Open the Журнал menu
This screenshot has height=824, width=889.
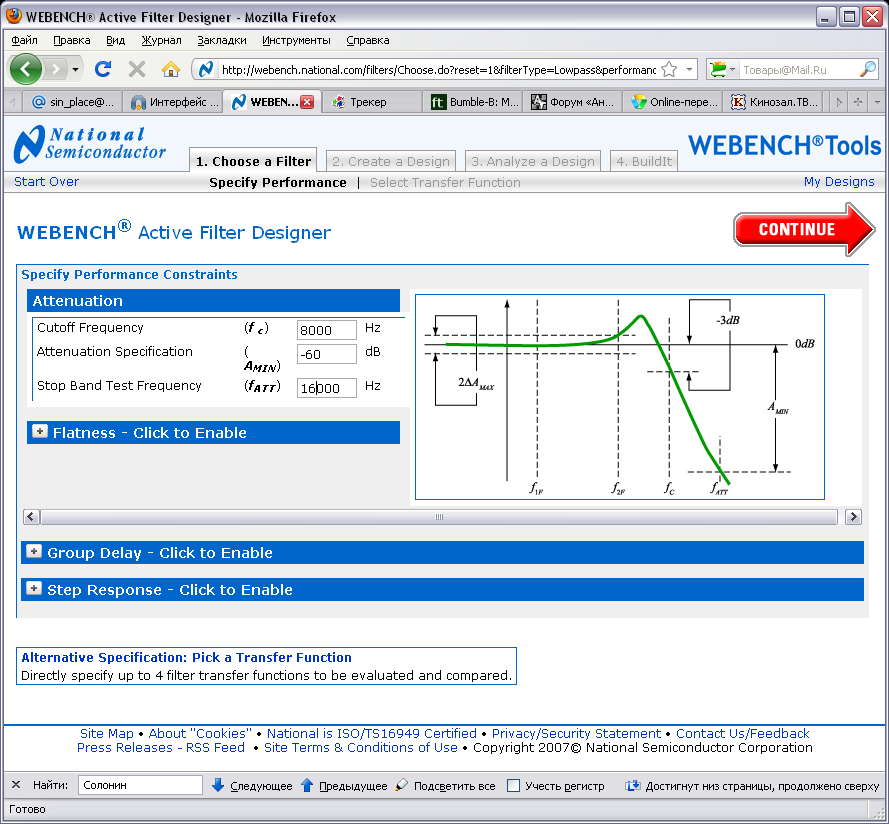click(x=162, y=40)
